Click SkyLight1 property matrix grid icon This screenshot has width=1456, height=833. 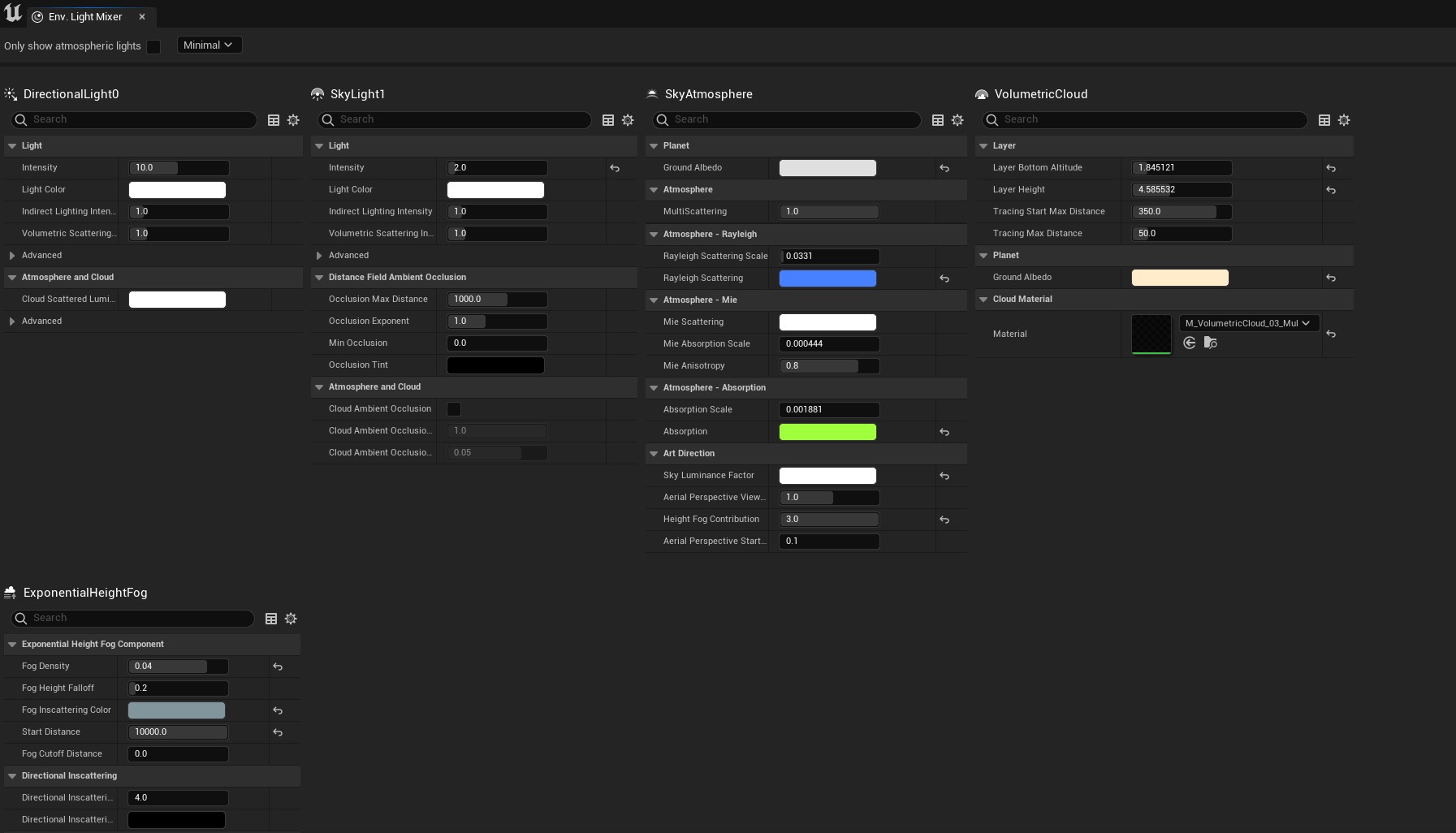607,120
